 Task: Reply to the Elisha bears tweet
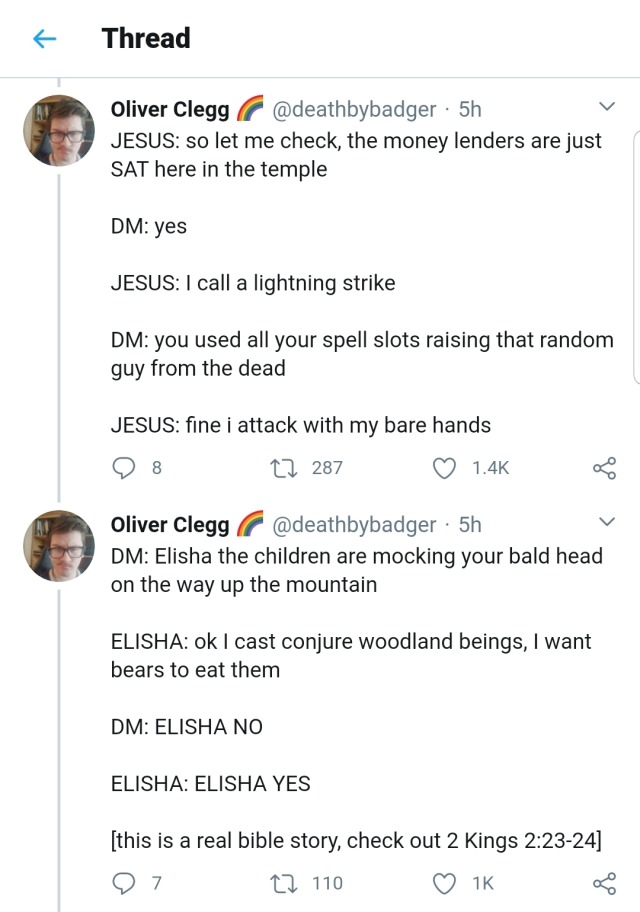(x=125, y=883)
